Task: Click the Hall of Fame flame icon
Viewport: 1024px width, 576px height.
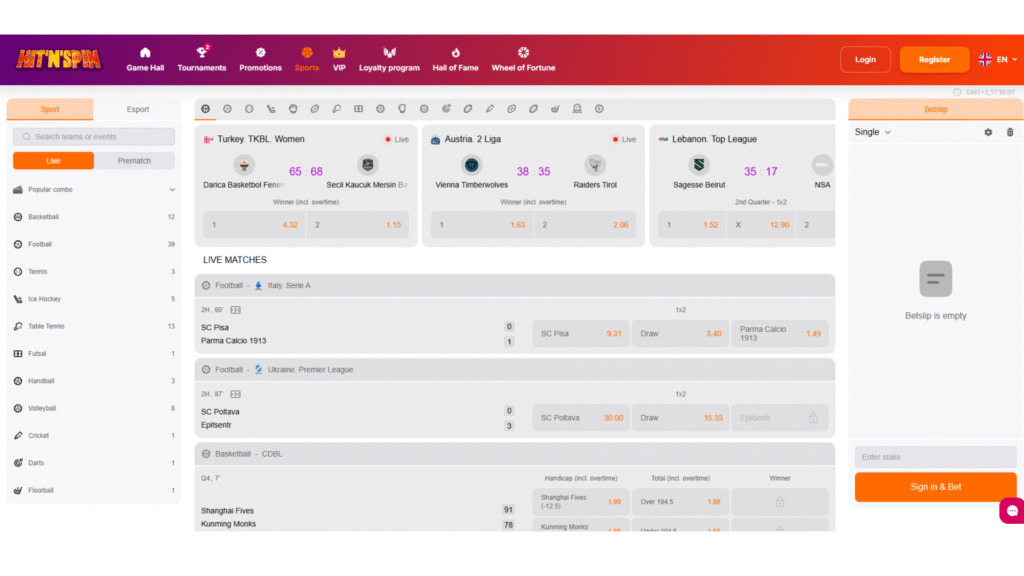Action: (455, 53)
